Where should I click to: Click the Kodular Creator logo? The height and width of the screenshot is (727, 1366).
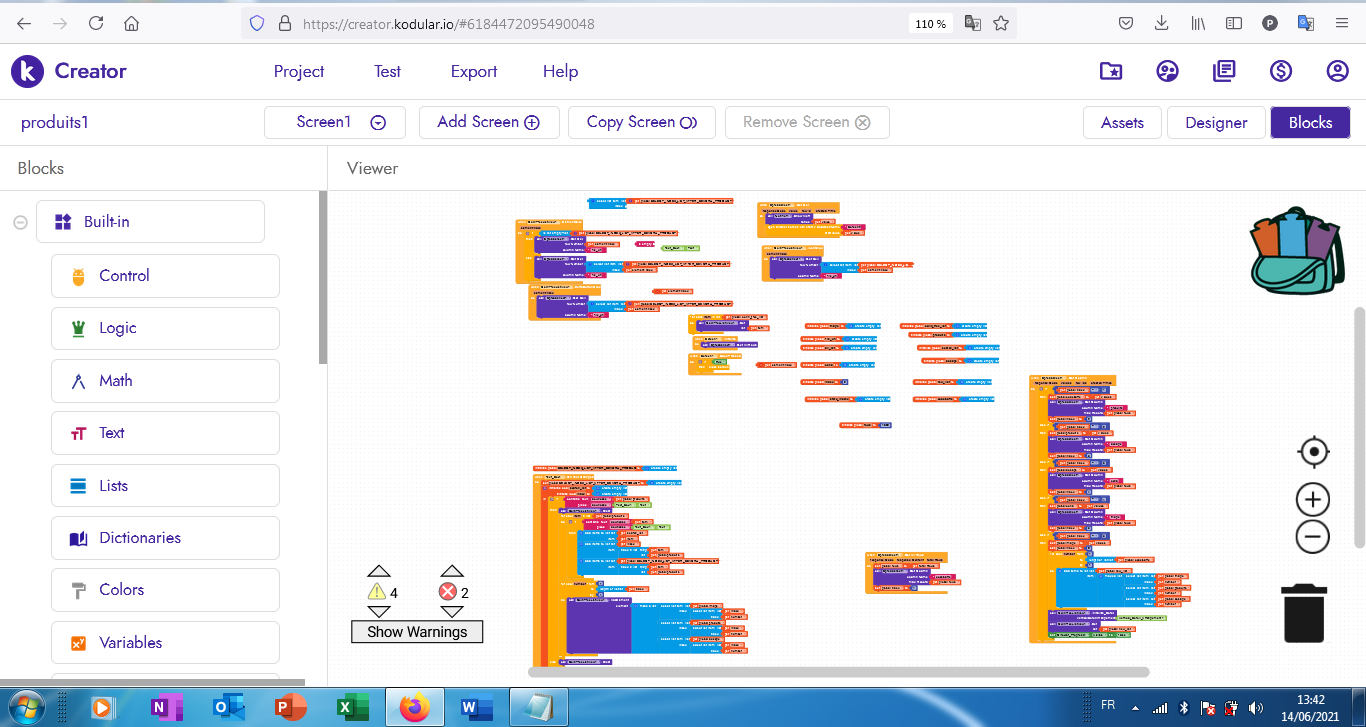point(69,71)
